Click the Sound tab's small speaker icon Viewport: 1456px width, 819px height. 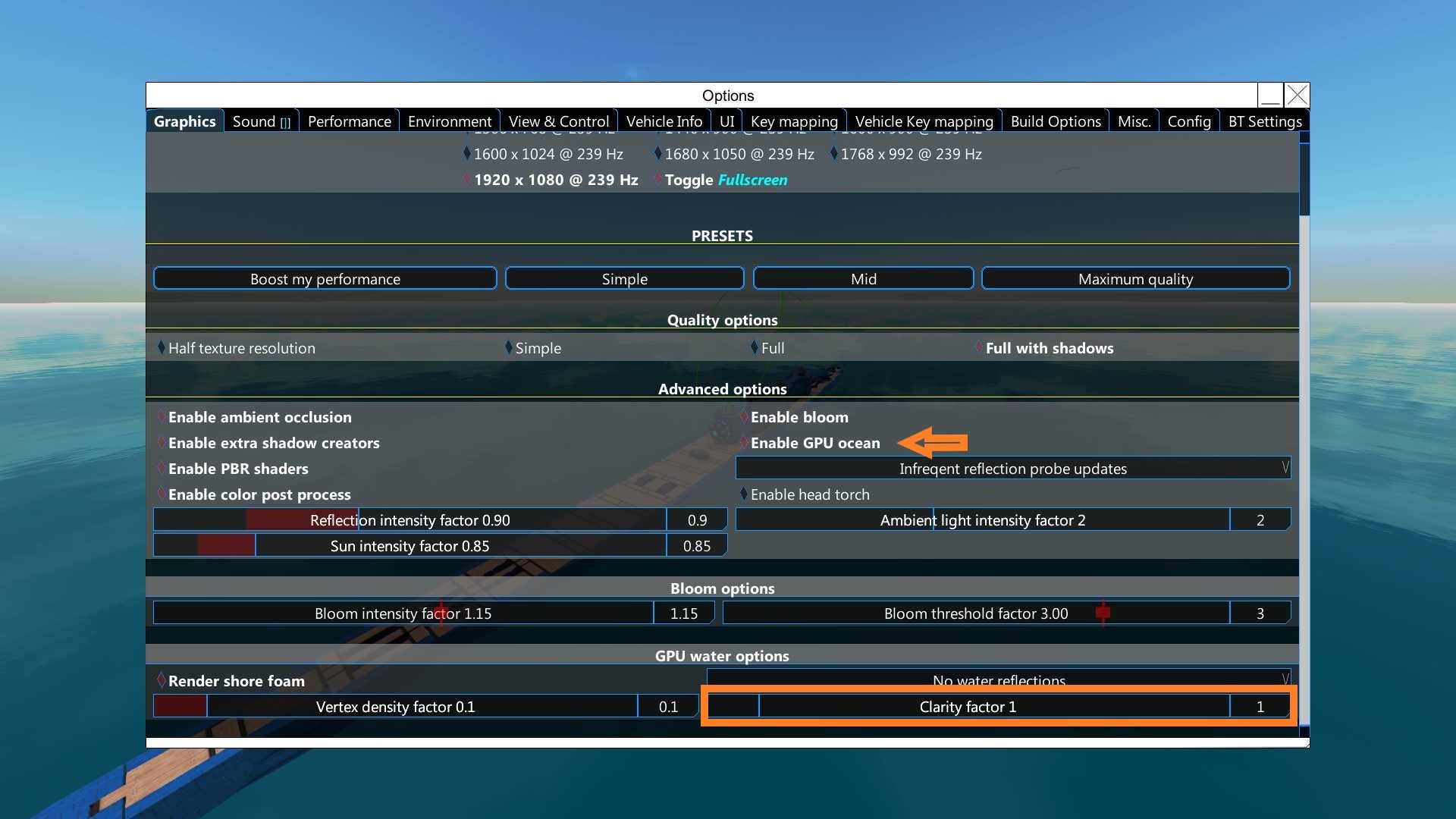click(x=285, y=123)
